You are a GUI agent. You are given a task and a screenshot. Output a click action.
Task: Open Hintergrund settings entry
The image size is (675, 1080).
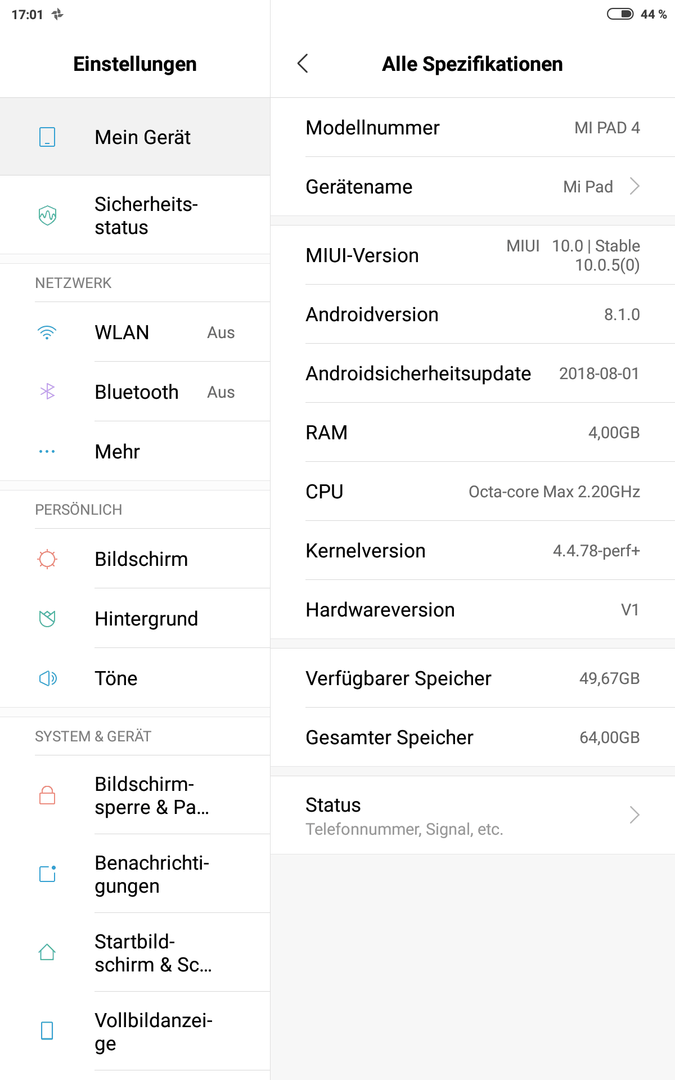tap(135, 619)
